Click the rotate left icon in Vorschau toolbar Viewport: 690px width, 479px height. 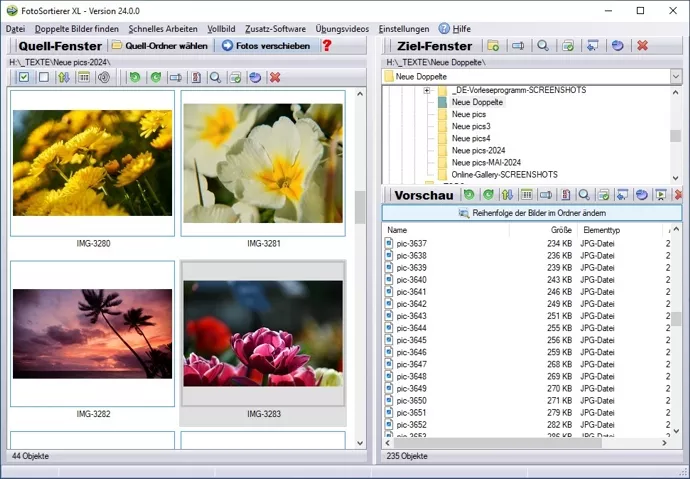470,195
